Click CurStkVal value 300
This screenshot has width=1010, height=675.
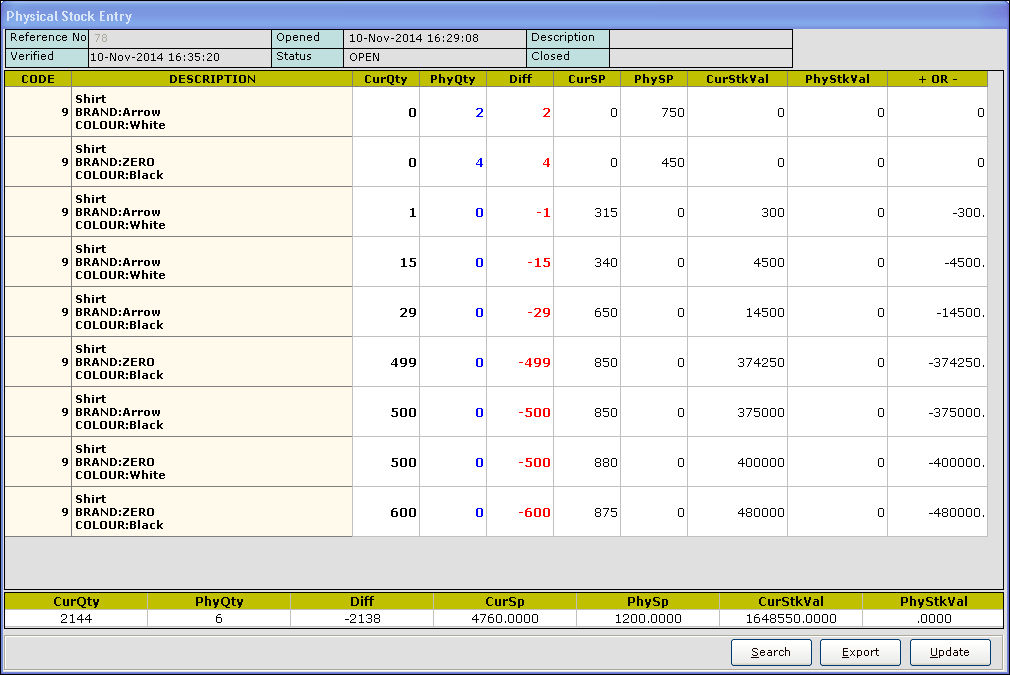[x=738, y=213]
